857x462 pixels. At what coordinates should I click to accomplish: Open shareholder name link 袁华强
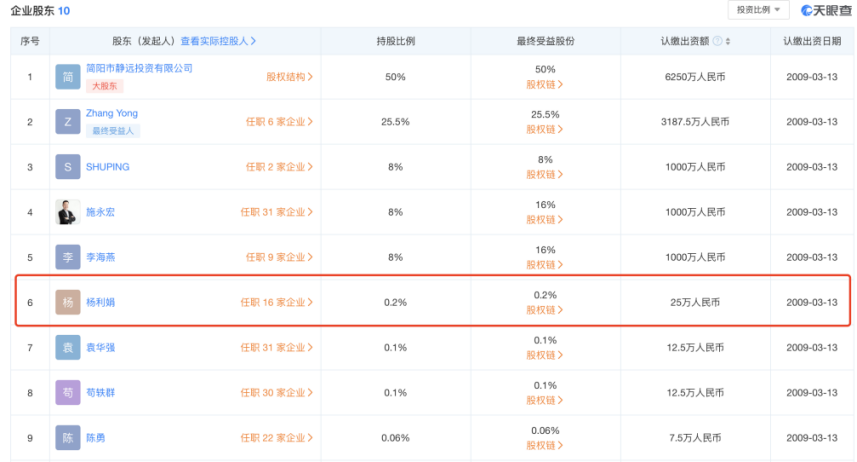coord(100,347)
